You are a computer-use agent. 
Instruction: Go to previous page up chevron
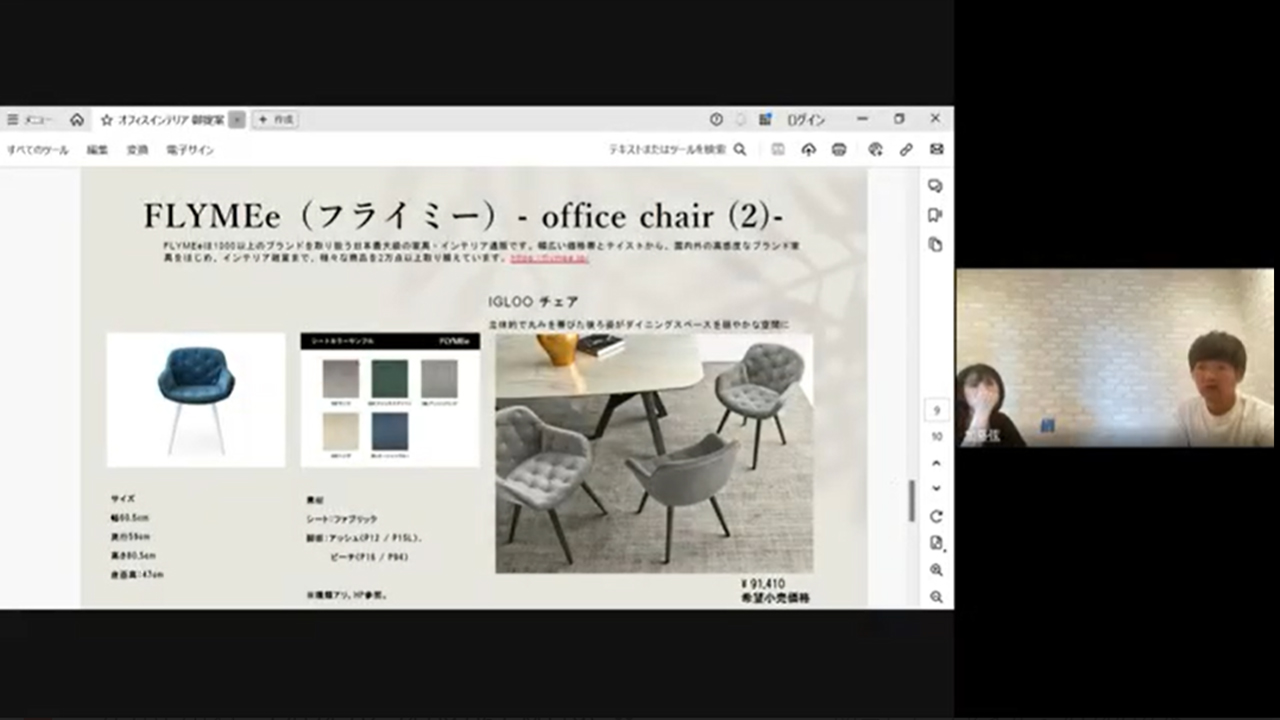(936, 464)
